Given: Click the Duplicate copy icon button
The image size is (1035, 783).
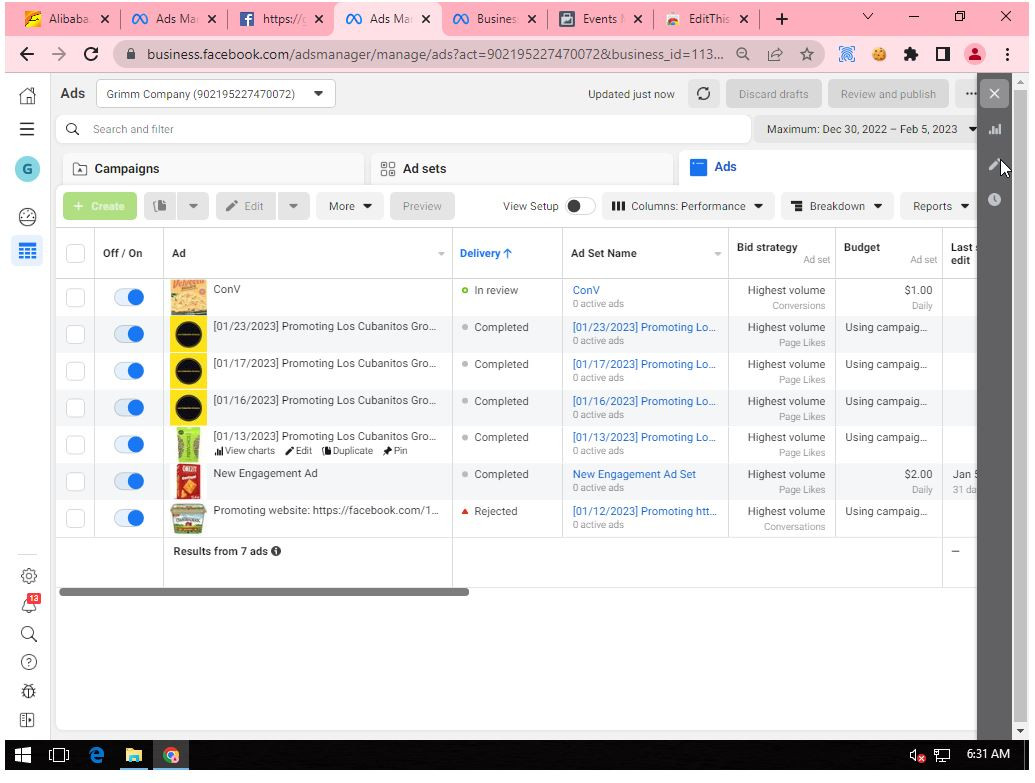Looking at the screenshot, I should [x=160, y=206].
